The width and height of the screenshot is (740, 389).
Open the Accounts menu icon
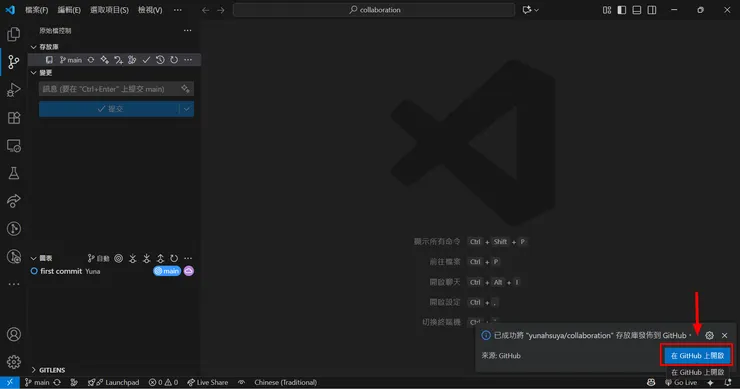[14, 334]
